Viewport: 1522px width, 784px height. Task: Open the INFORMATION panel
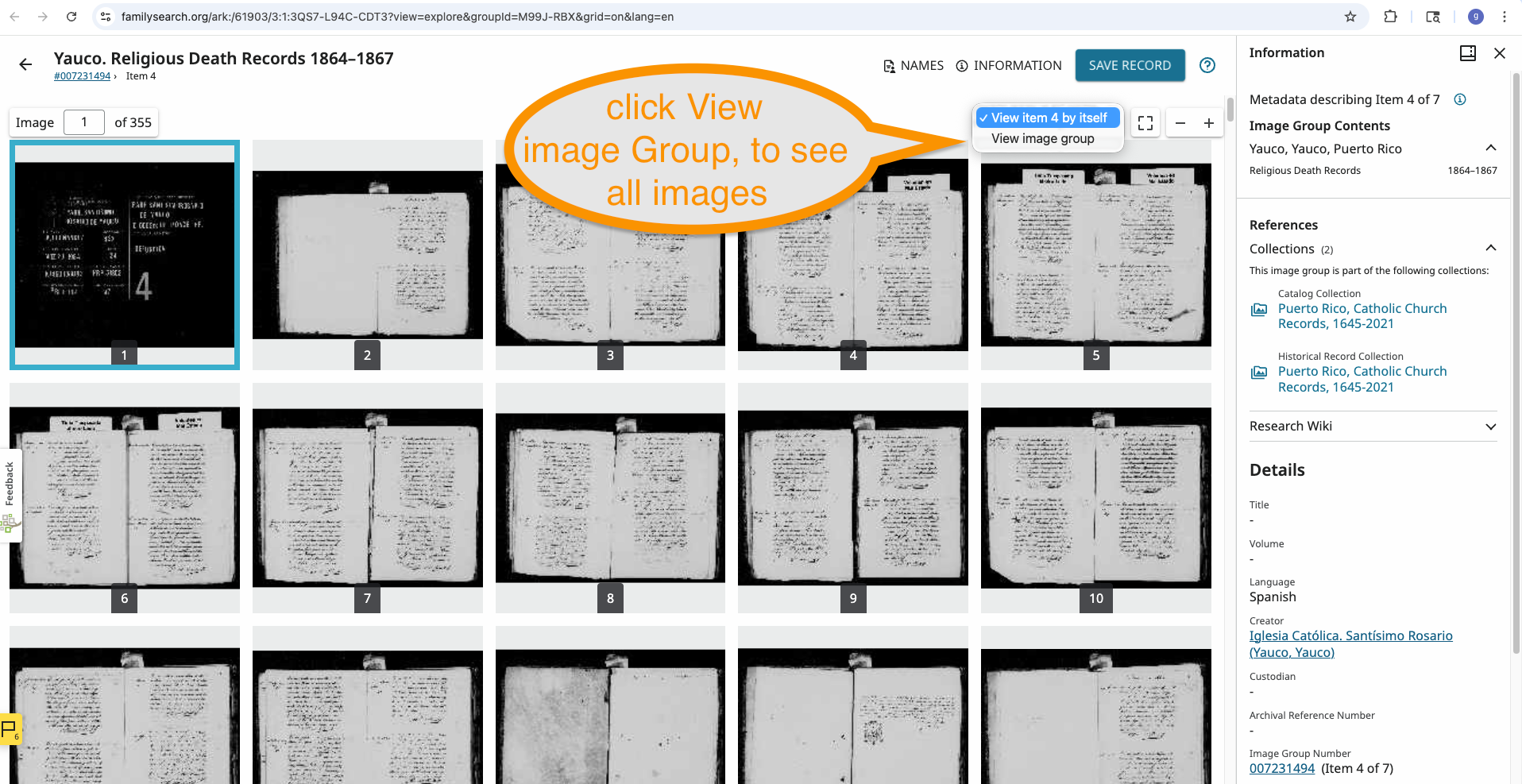[x=1009, y=66]
